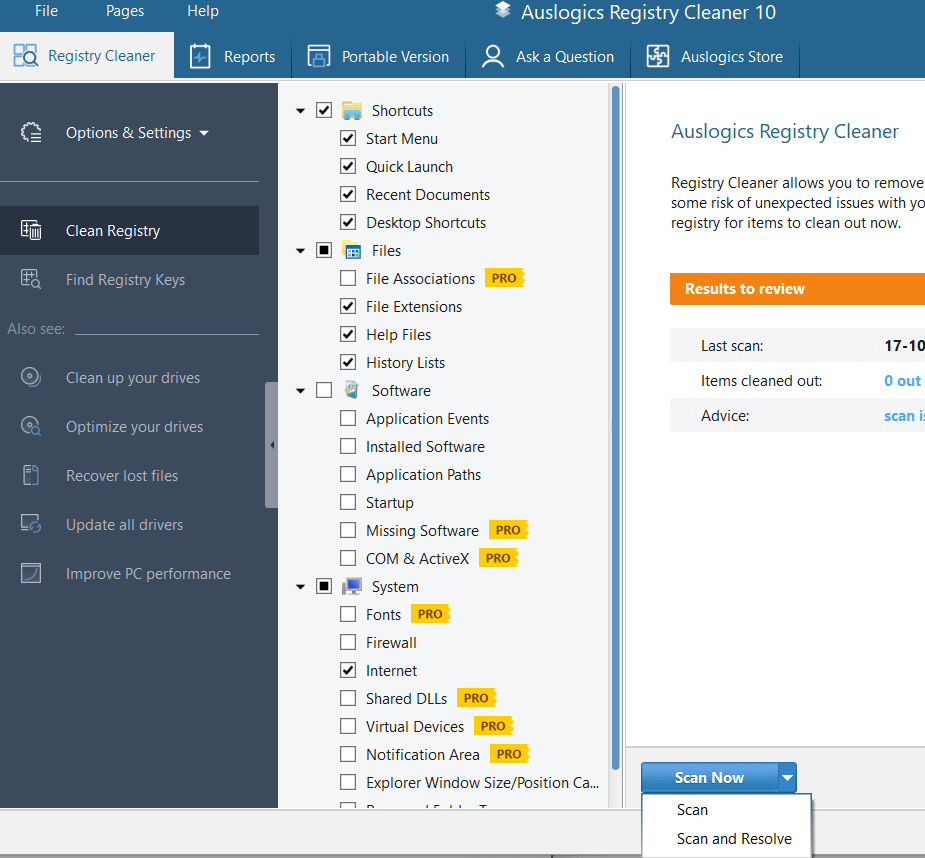Click the Reports tab icon
The width and height of the screenshot is (925, 858).
click(x=200, y=57)
